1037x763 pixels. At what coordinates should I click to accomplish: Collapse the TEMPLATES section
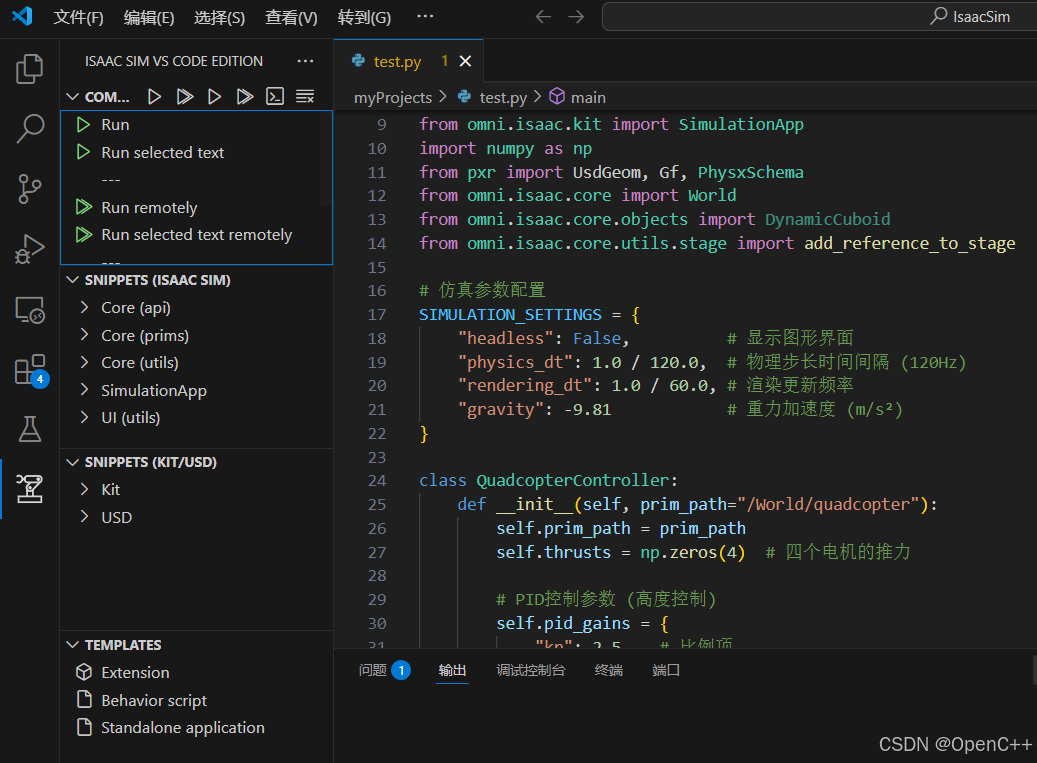pos(73,645)
